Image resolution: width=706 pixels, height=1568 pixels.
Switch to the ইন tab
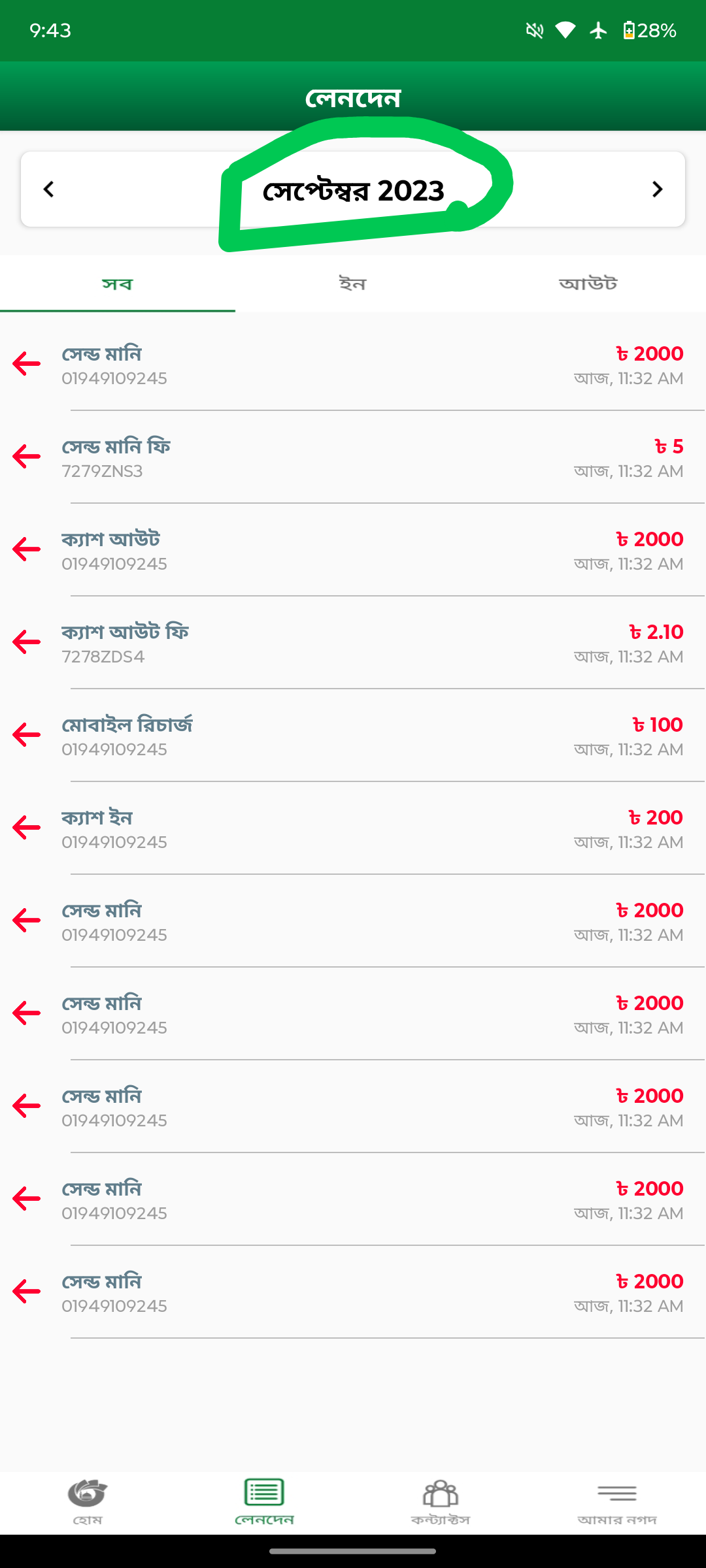(353, 284)
